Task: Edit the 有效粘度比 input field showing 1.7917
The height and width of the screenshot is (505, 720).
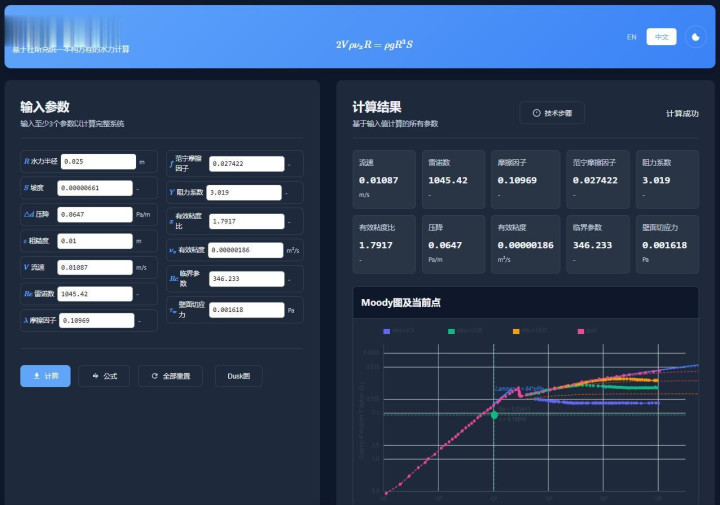Action: [247, 221]
